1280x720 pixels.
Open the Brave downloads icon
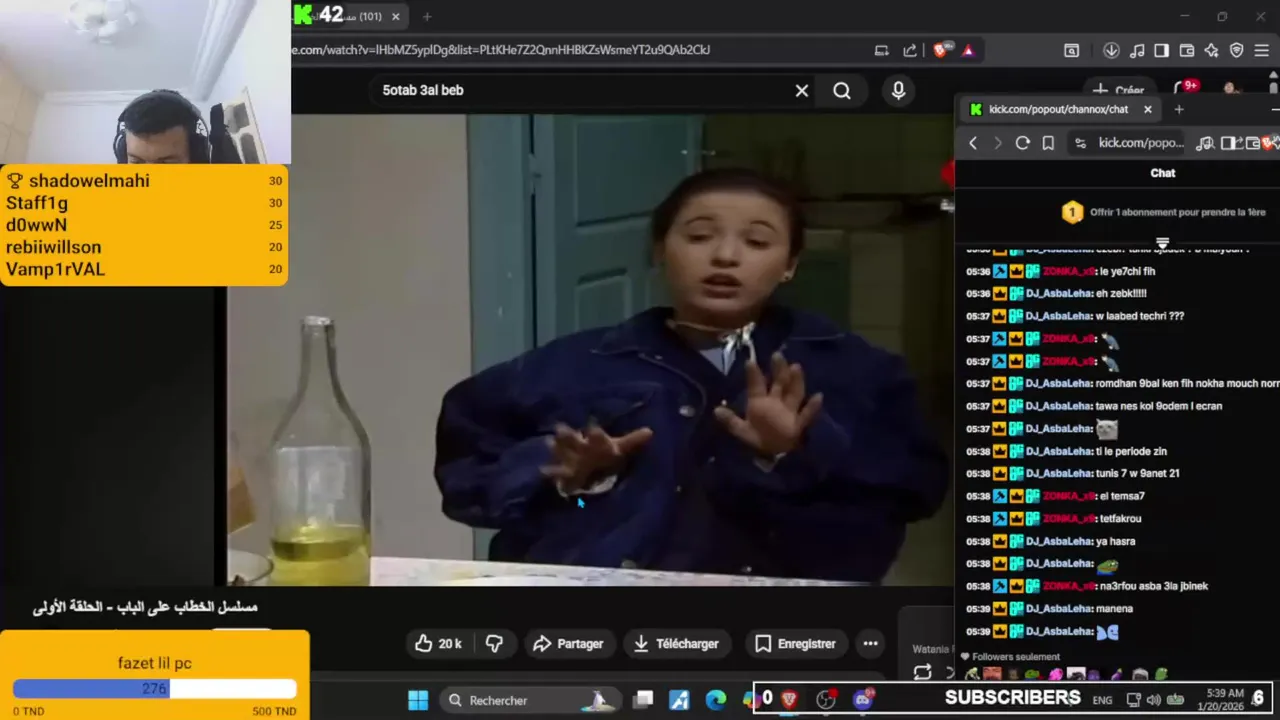pos(1111,50)
